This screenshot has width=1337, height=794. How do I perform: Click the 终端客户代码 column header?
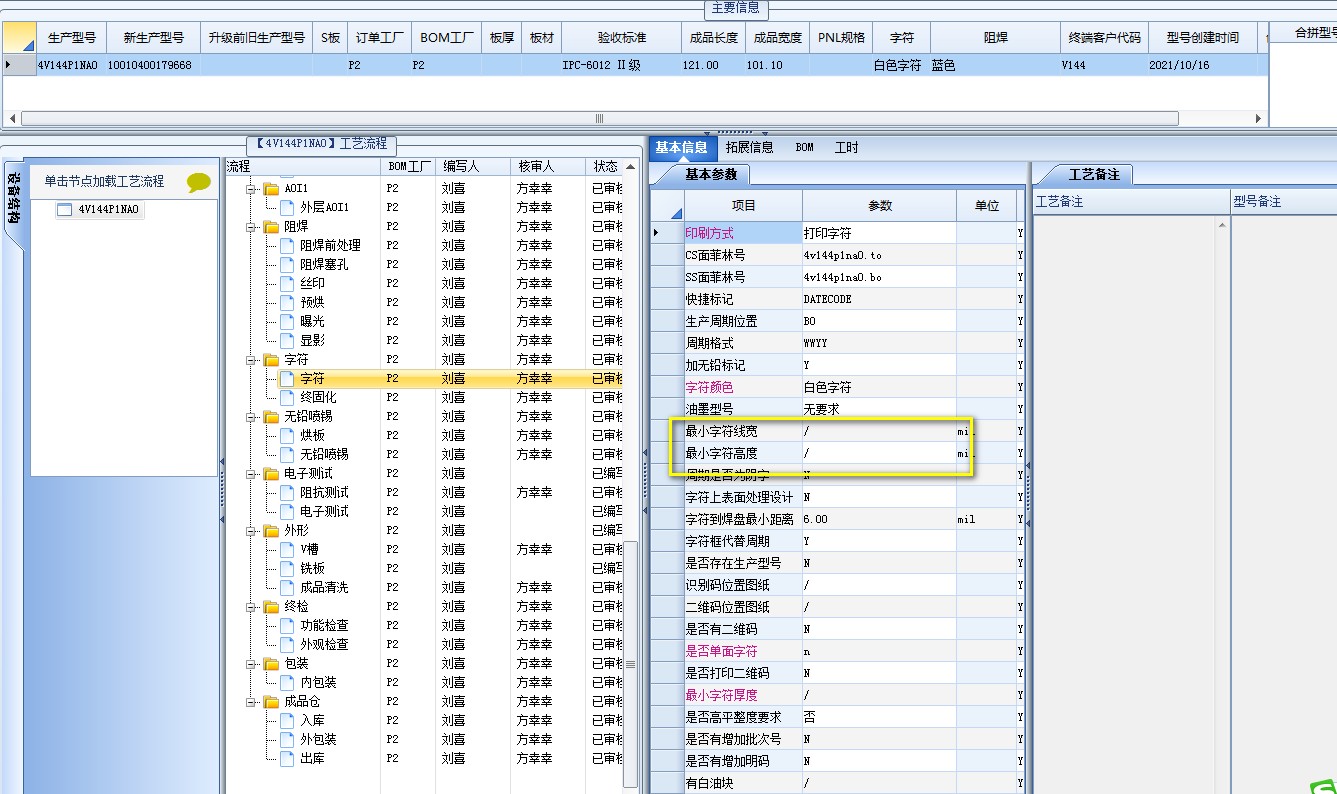[1105, 38]
